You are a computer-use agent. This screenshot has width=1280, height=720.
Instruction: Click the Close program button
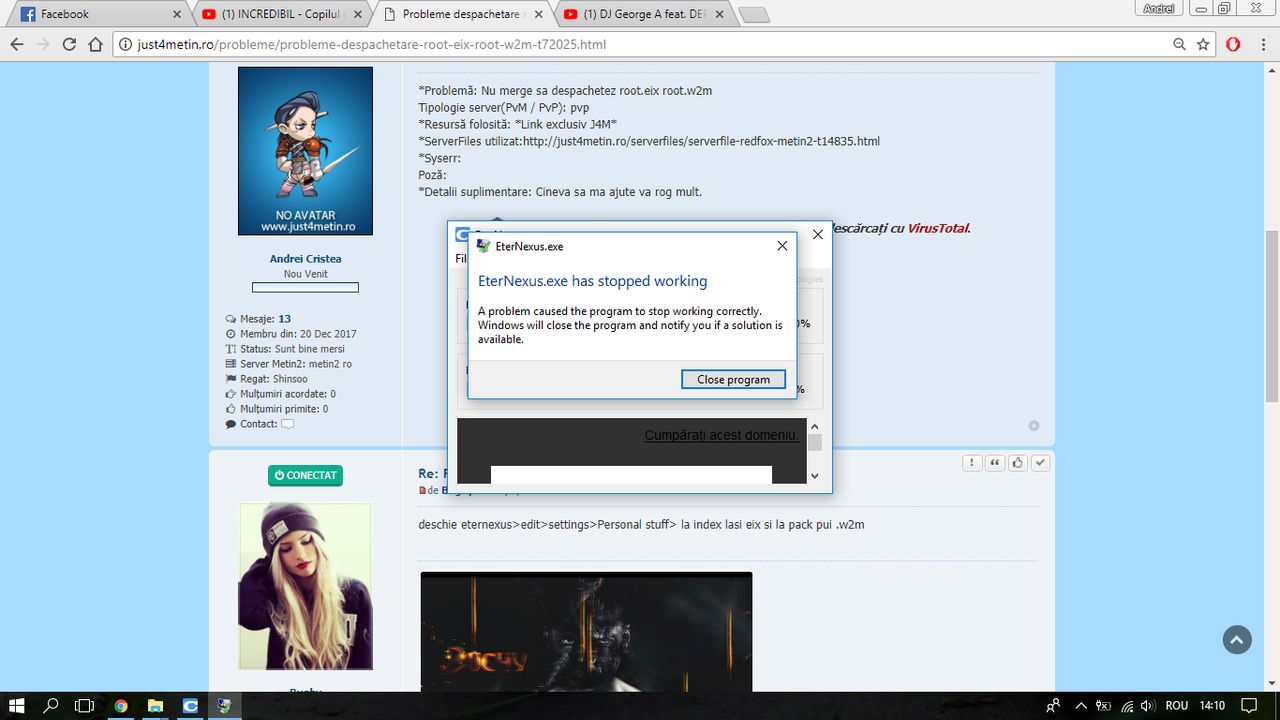[x=734, y=379]
